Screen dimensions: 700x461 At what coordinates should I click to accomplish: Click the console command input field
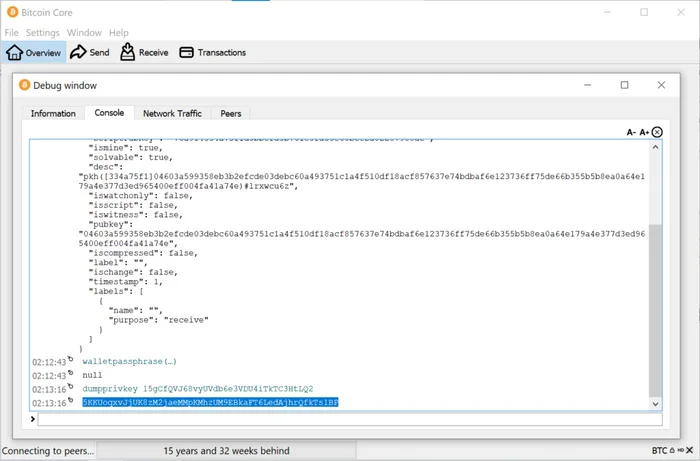coord(350,419)
